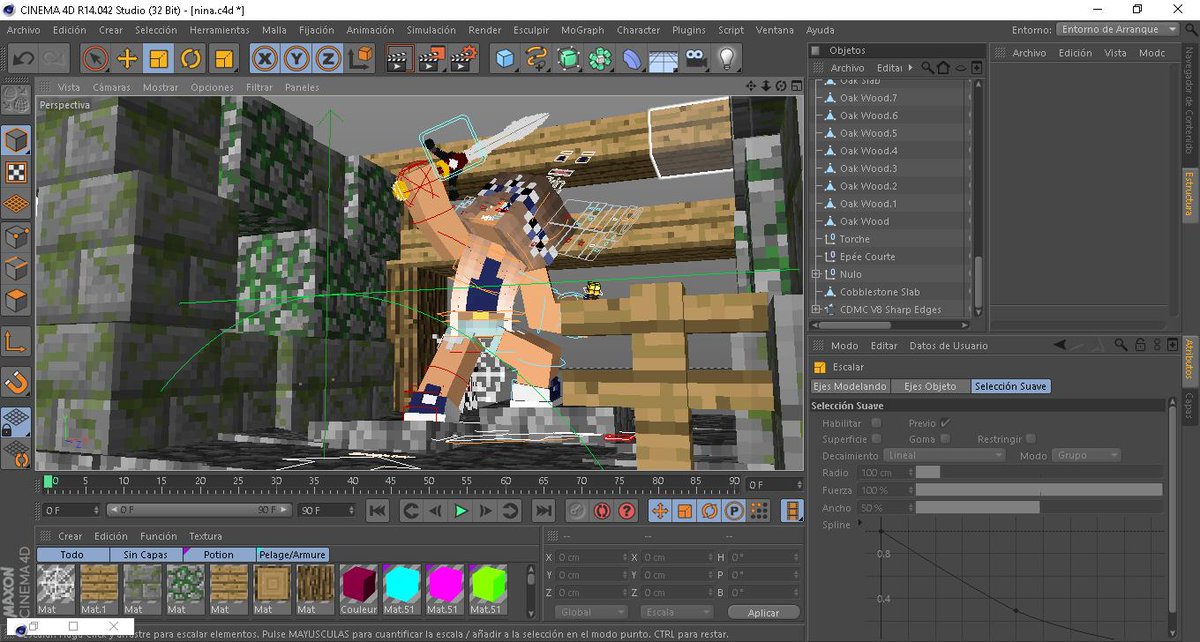Click the Aplicar button
The width and height of the screenshot is (1200, 642).
763,612
